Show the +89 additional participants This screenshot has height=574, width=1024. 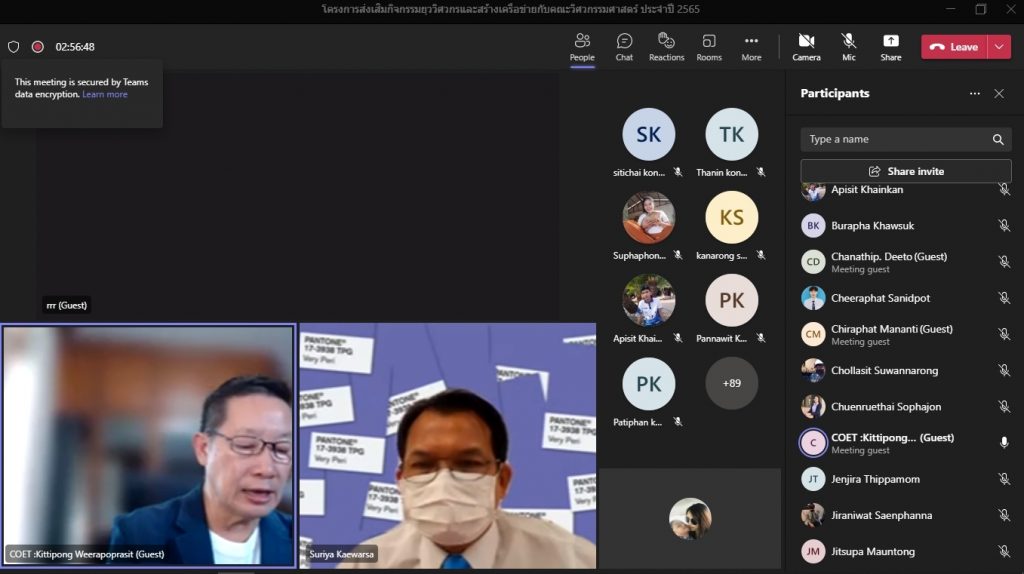click(x=731, y=383)
